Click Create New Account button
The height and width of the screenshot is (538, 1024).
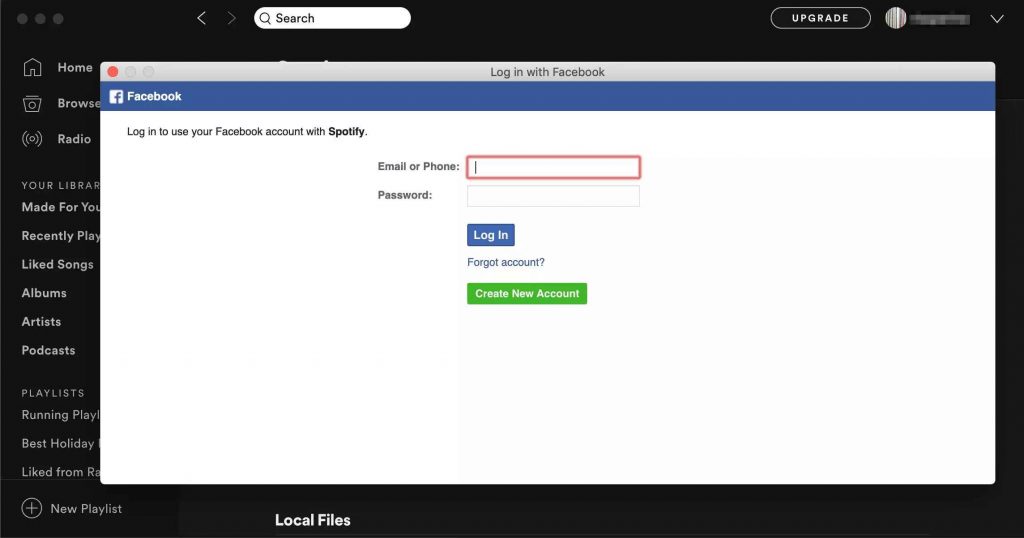click(527, 294)
